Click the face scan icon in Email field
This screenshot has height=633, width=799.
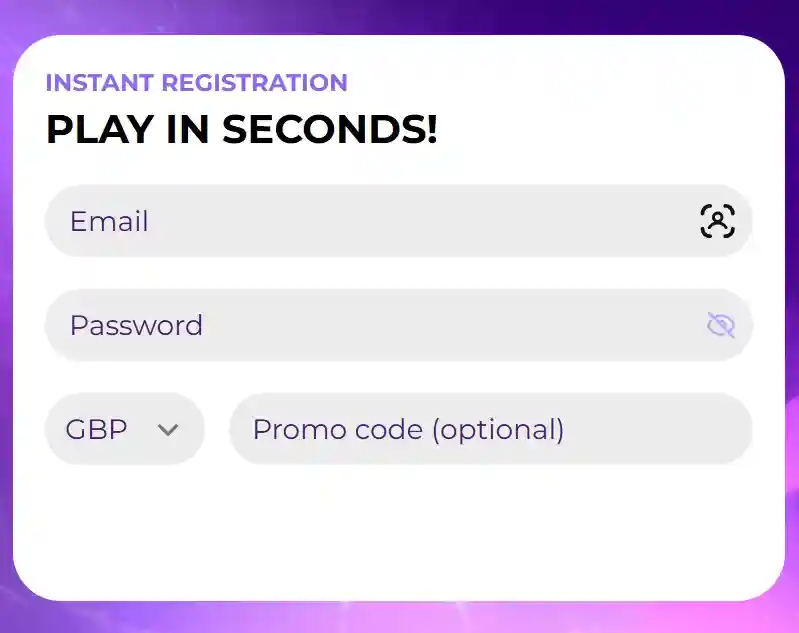coord(717,221)
